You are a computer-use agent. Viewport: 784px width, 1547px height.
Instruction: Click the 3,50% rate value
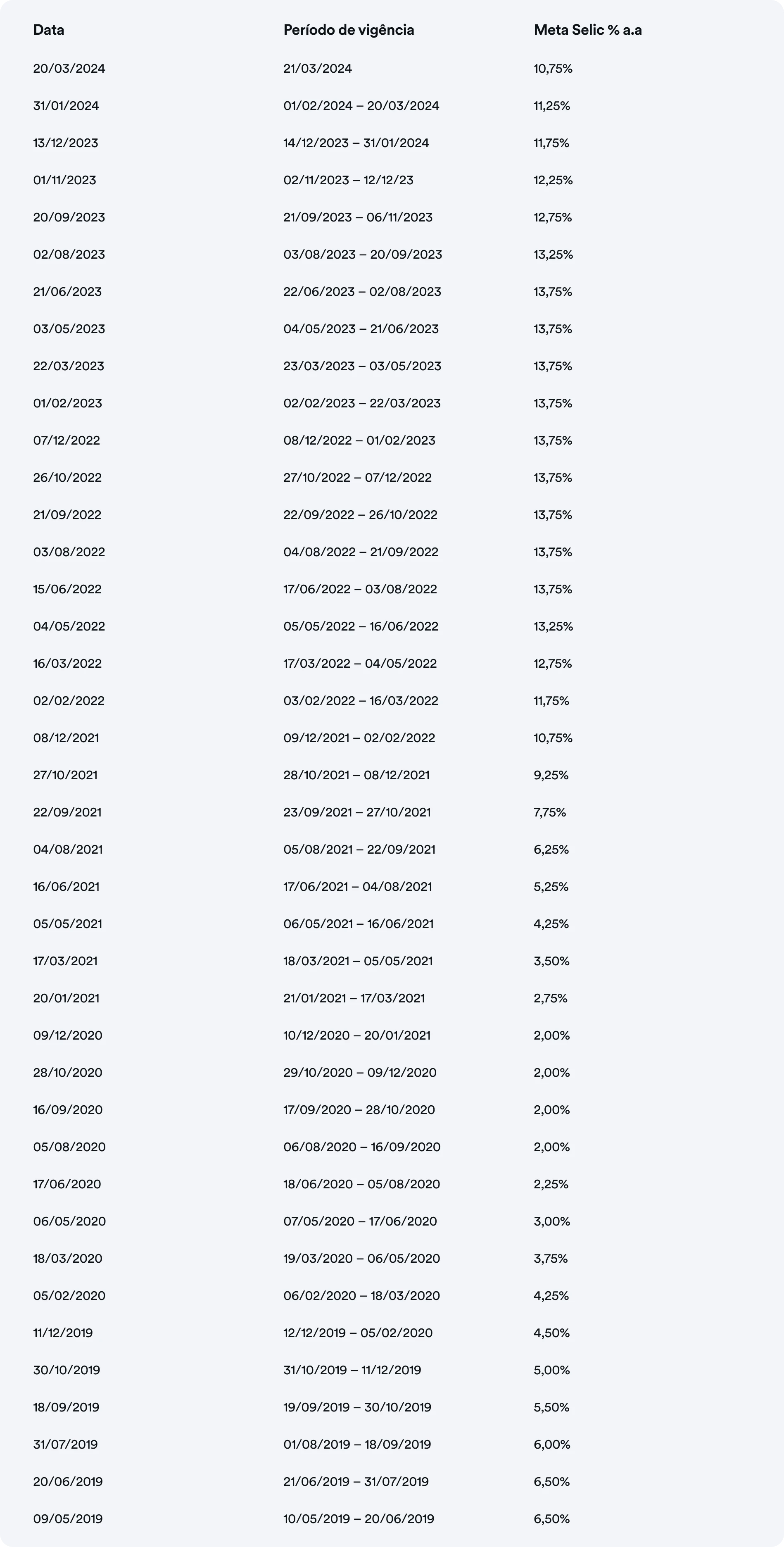point(552,961)
